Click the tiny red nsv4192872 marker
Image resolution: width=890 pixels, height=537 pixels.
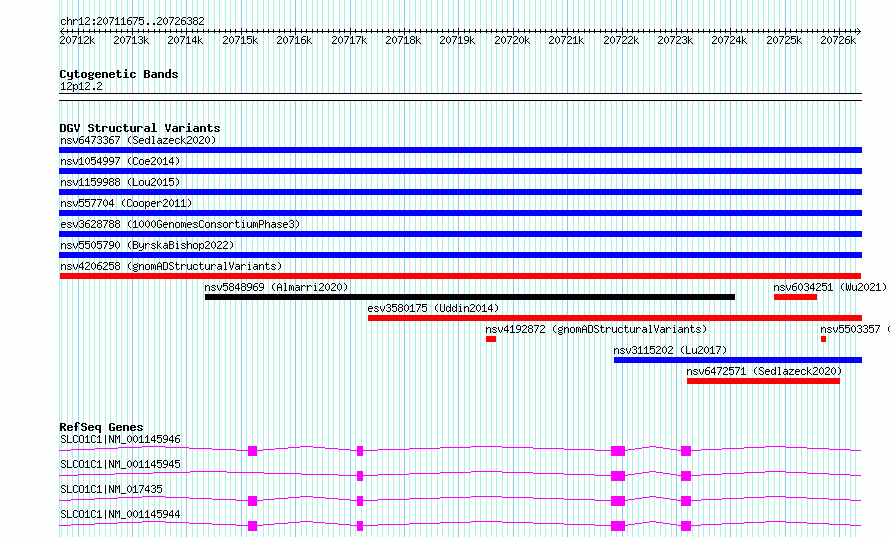click(x=491, y=339)
